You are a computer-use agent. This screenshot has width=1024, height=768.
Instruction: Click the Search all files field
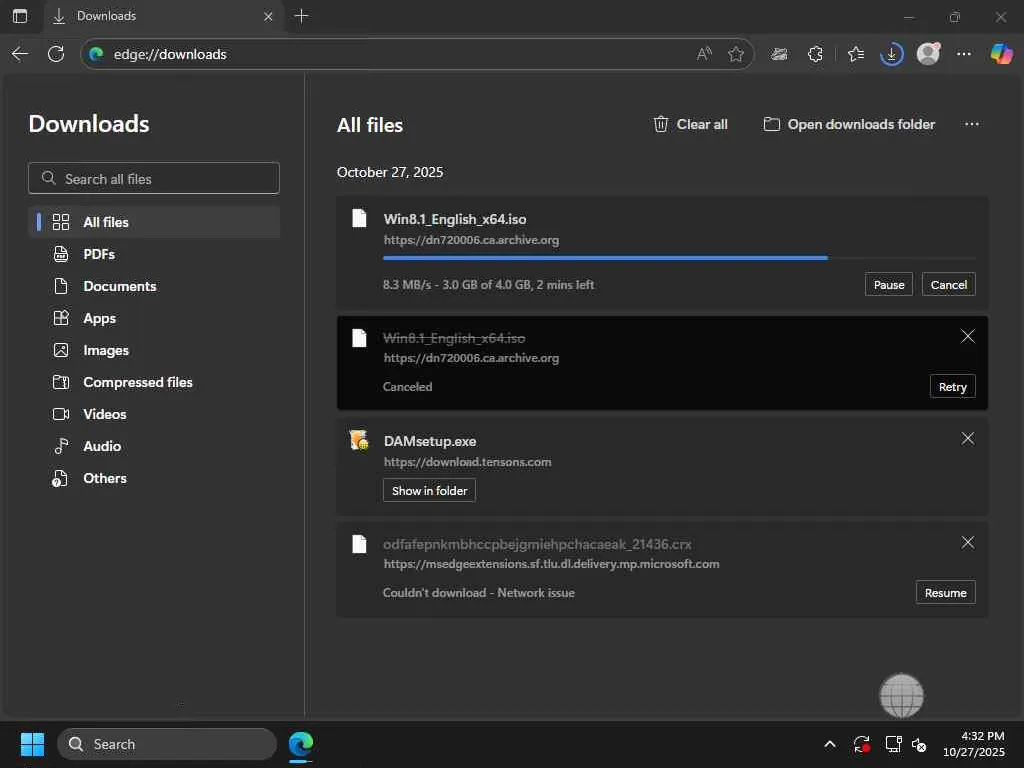coord(154,179)
